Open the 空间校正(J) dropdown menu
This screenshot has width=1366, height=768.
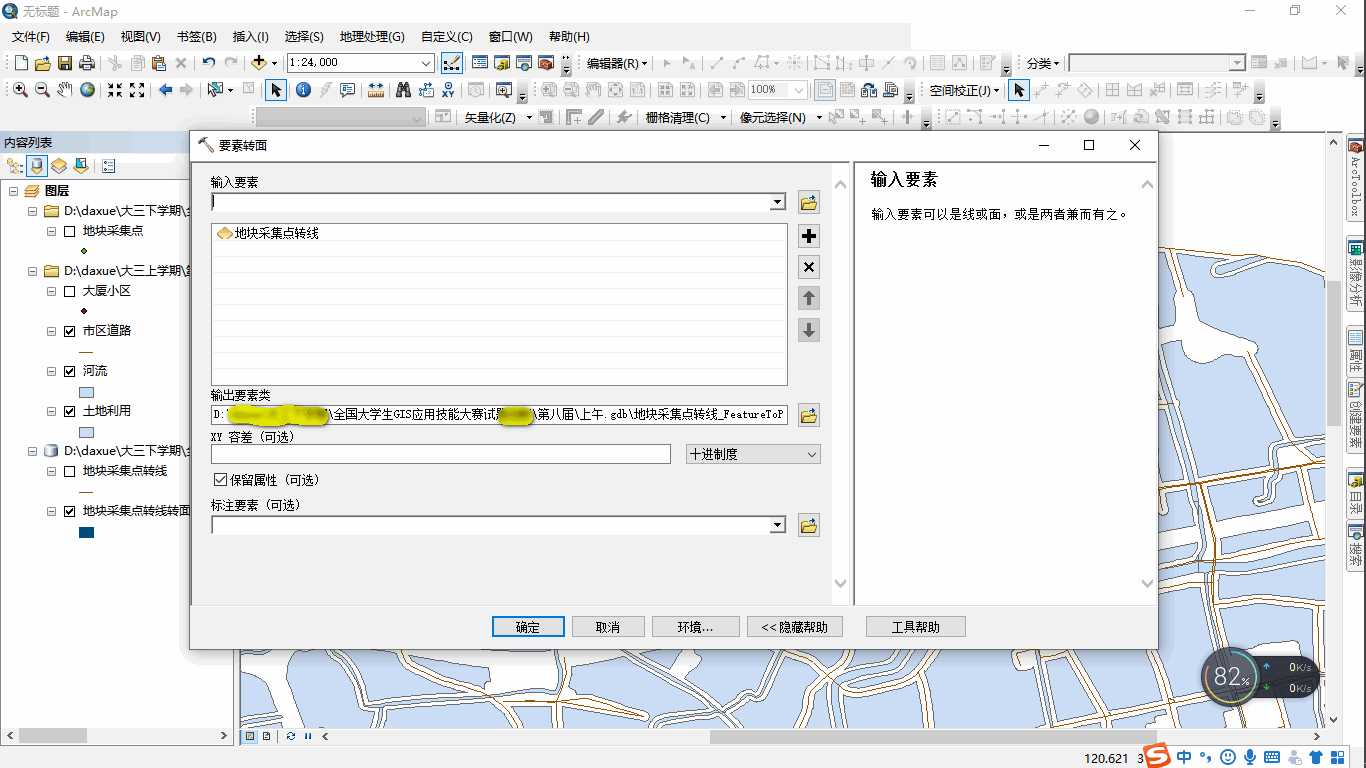[x=964, y=90]
